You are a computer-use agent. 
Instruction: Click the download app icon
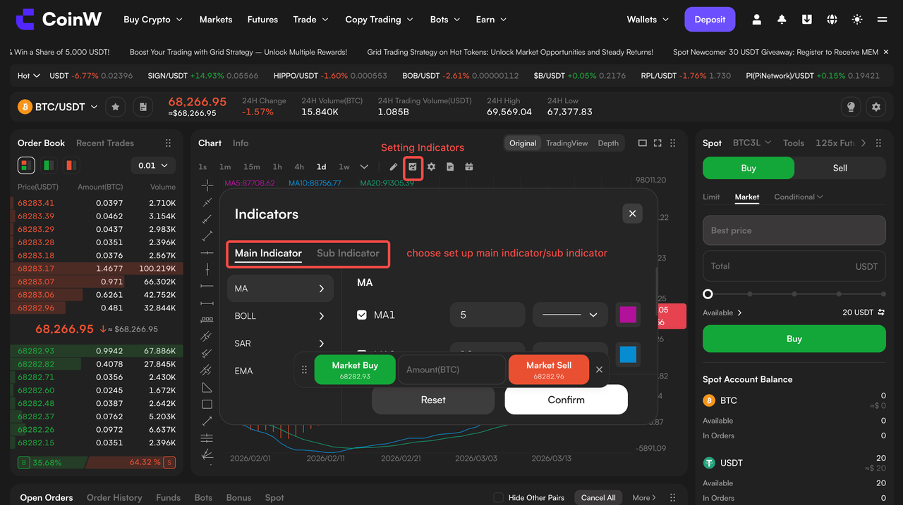click(x=807, y=20)
